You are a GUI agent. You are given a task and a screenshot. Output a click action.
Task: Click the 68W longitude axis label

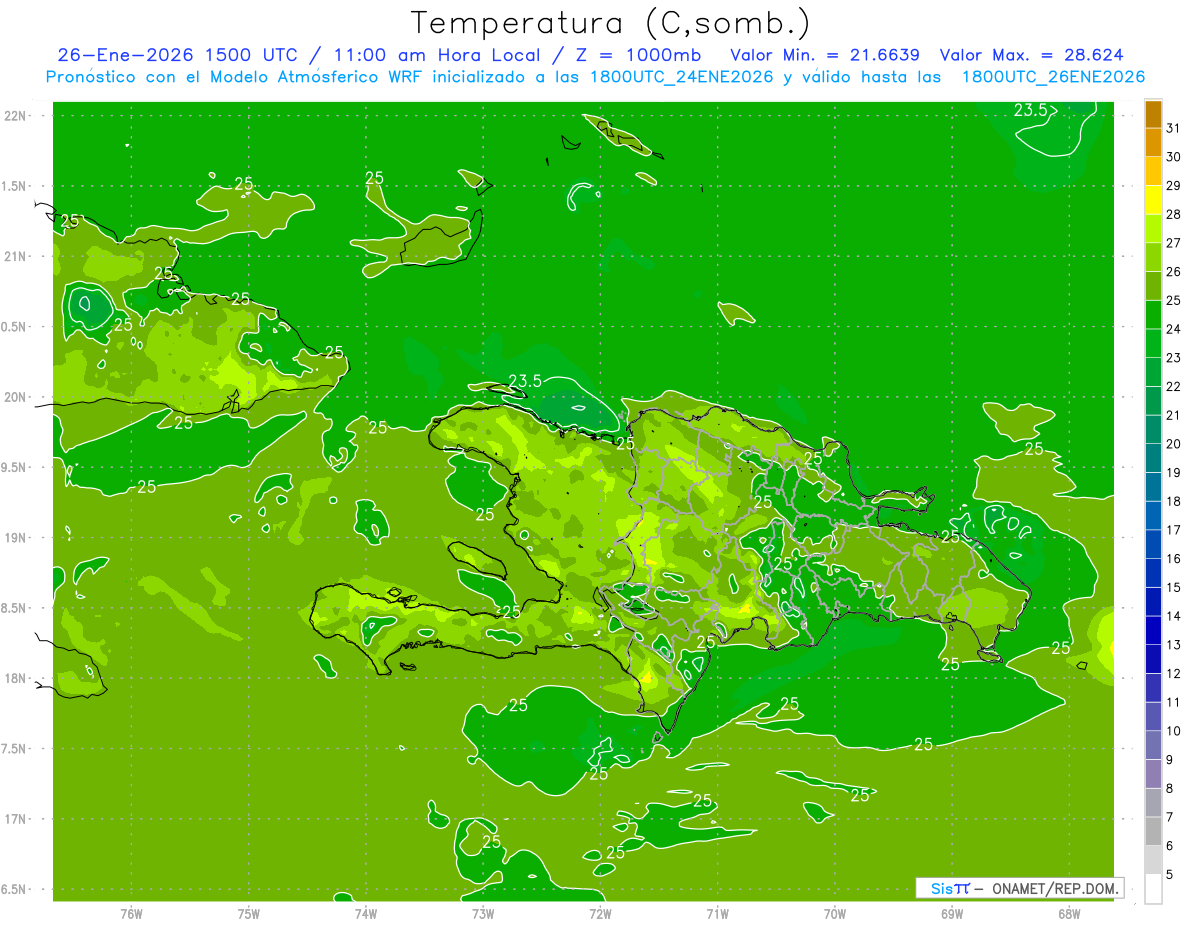1068,913
